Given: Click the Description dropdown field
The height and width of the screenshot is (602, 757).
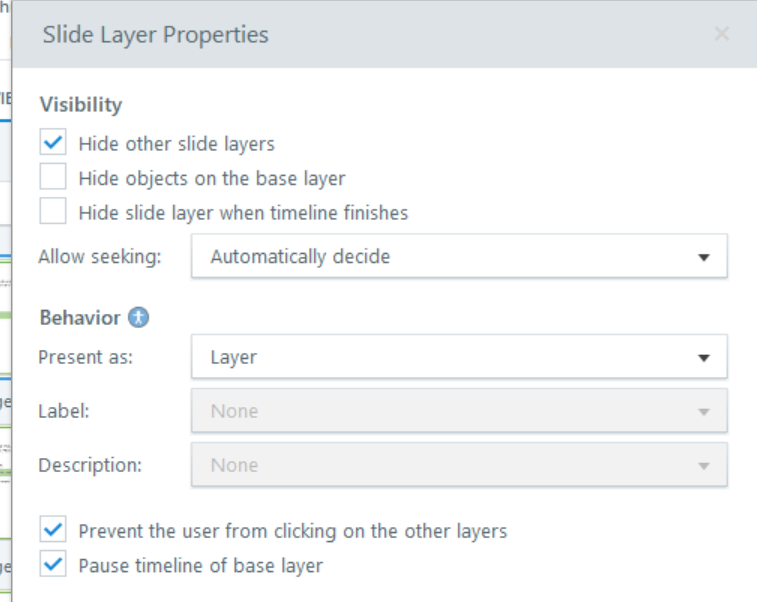Looking at the screenshot, I should tap(458, 465).
